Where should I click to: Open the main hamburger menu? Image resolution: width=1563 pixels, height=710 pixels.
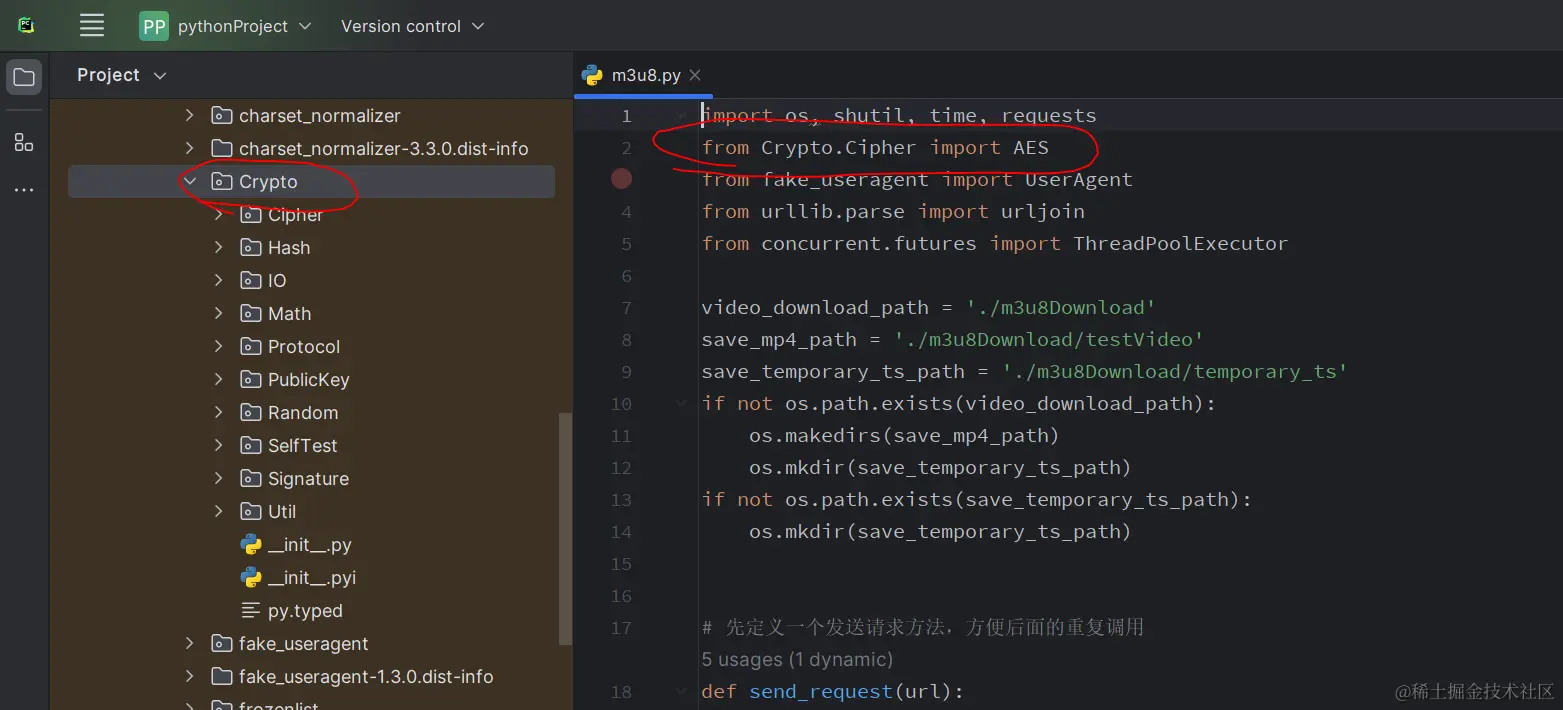click(92, 26)
